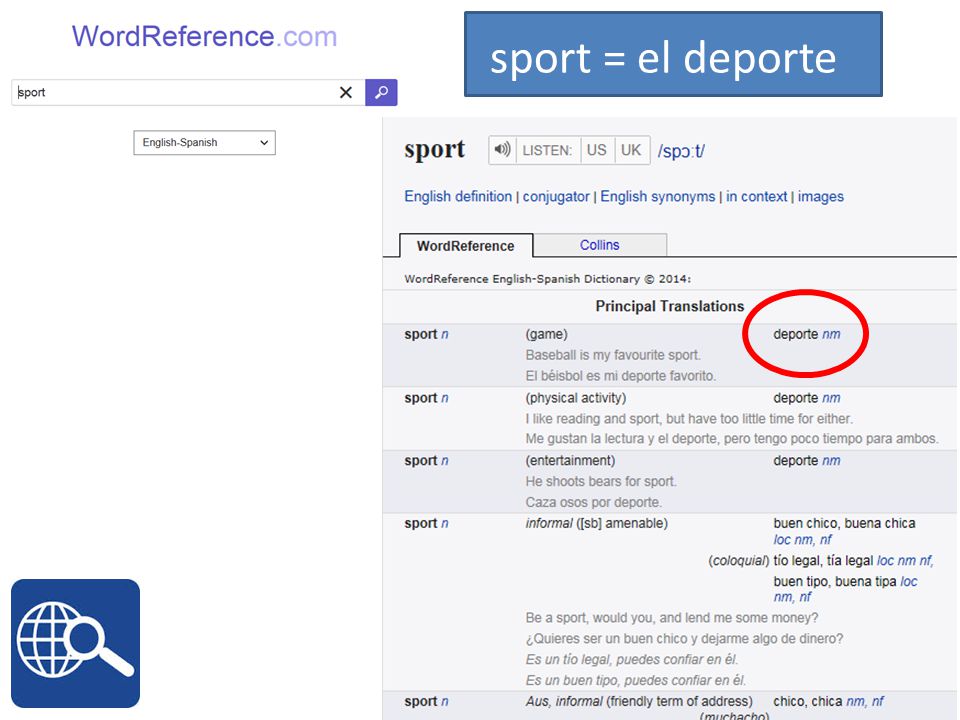This screenshot has width=960, height=720.
Task: Click the magnifier search button
Action: (381, 92)
